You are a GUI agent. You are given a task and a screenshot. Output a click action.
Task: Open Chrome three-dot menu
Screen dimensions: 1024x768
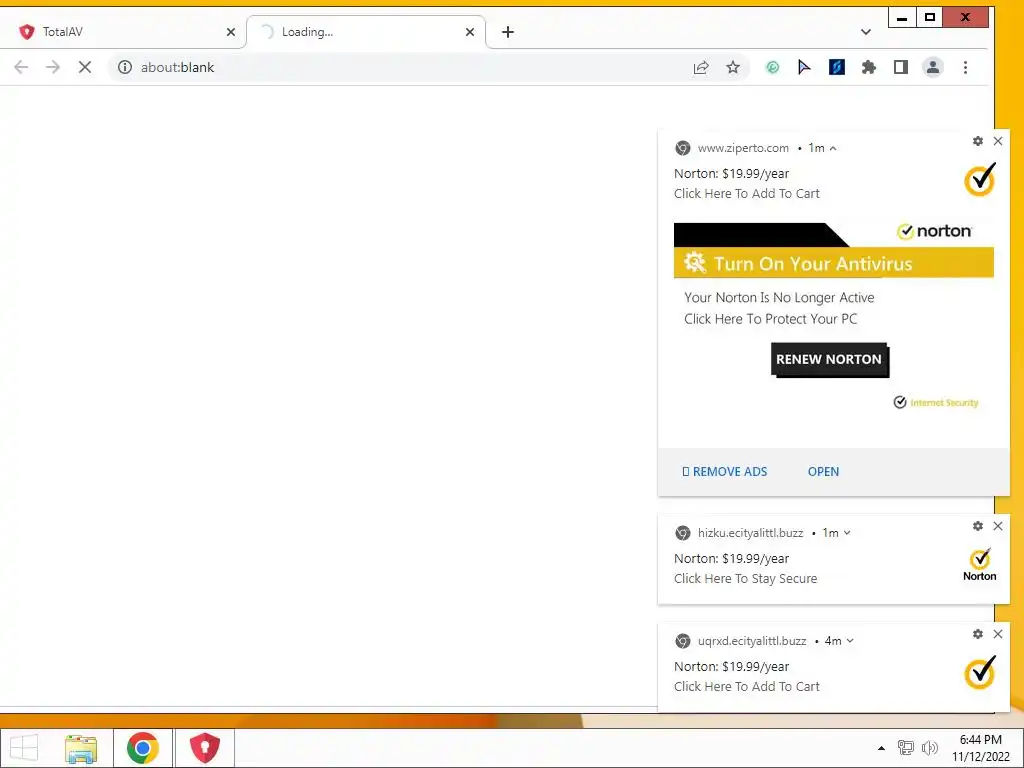click(x=965, y=67)
